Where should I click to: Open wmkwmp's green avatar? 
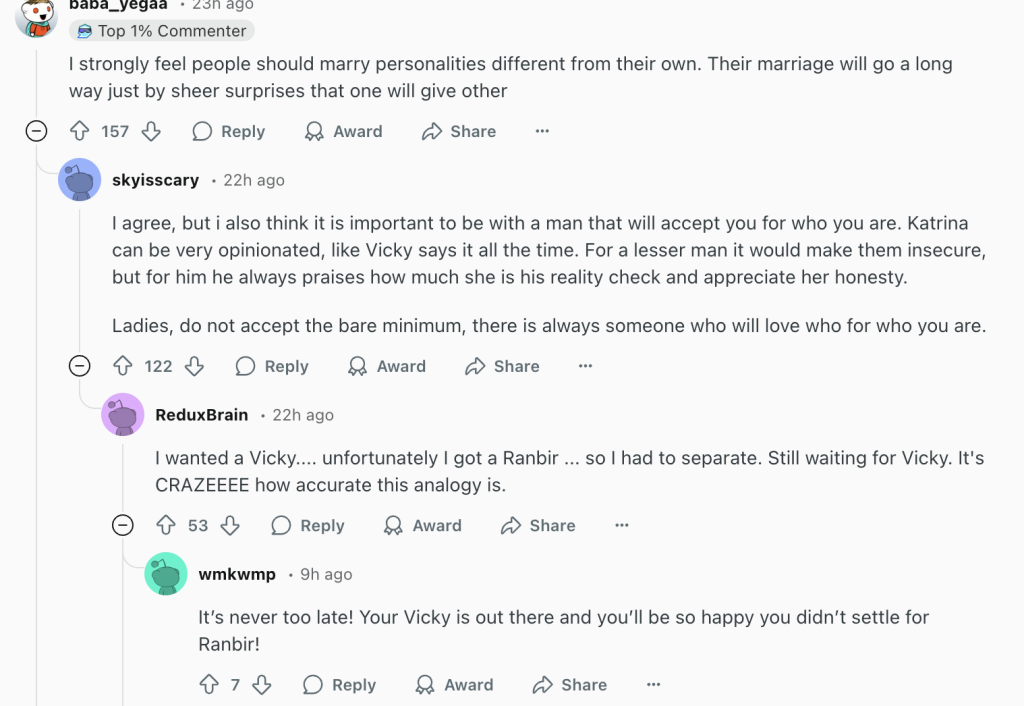pos(166,573)
